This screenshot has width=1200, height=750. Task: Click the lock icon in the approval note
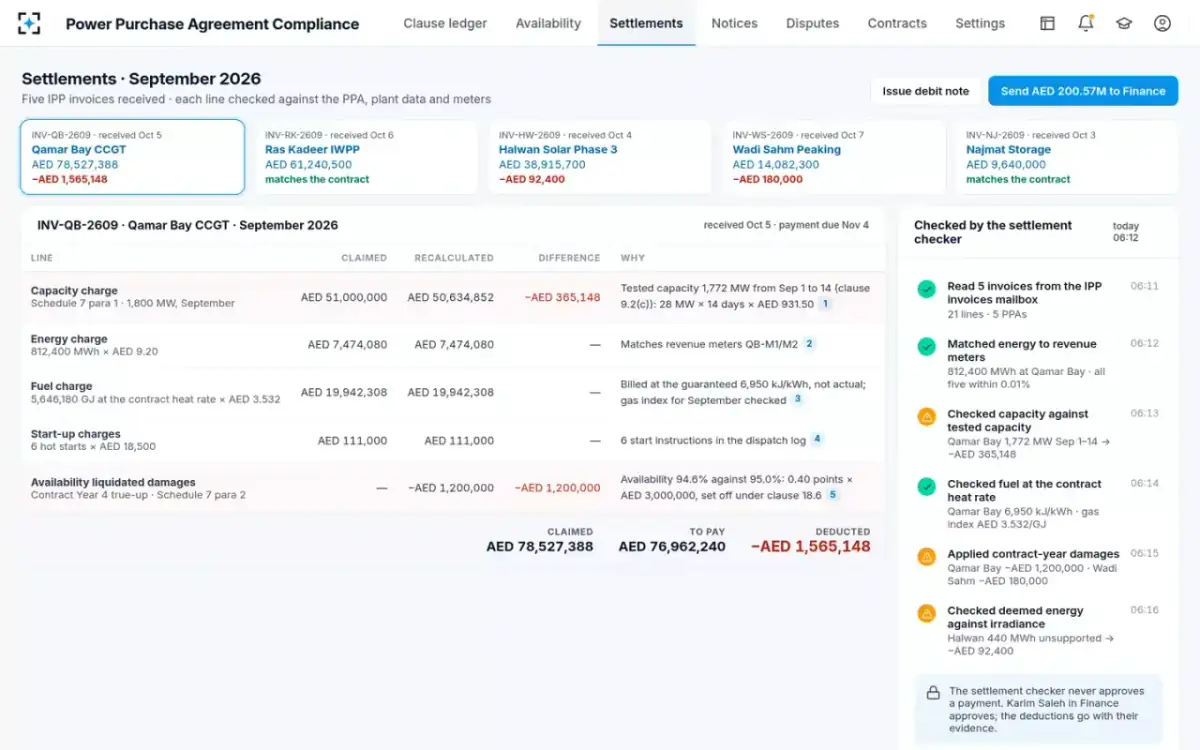[x=932, y=692]
